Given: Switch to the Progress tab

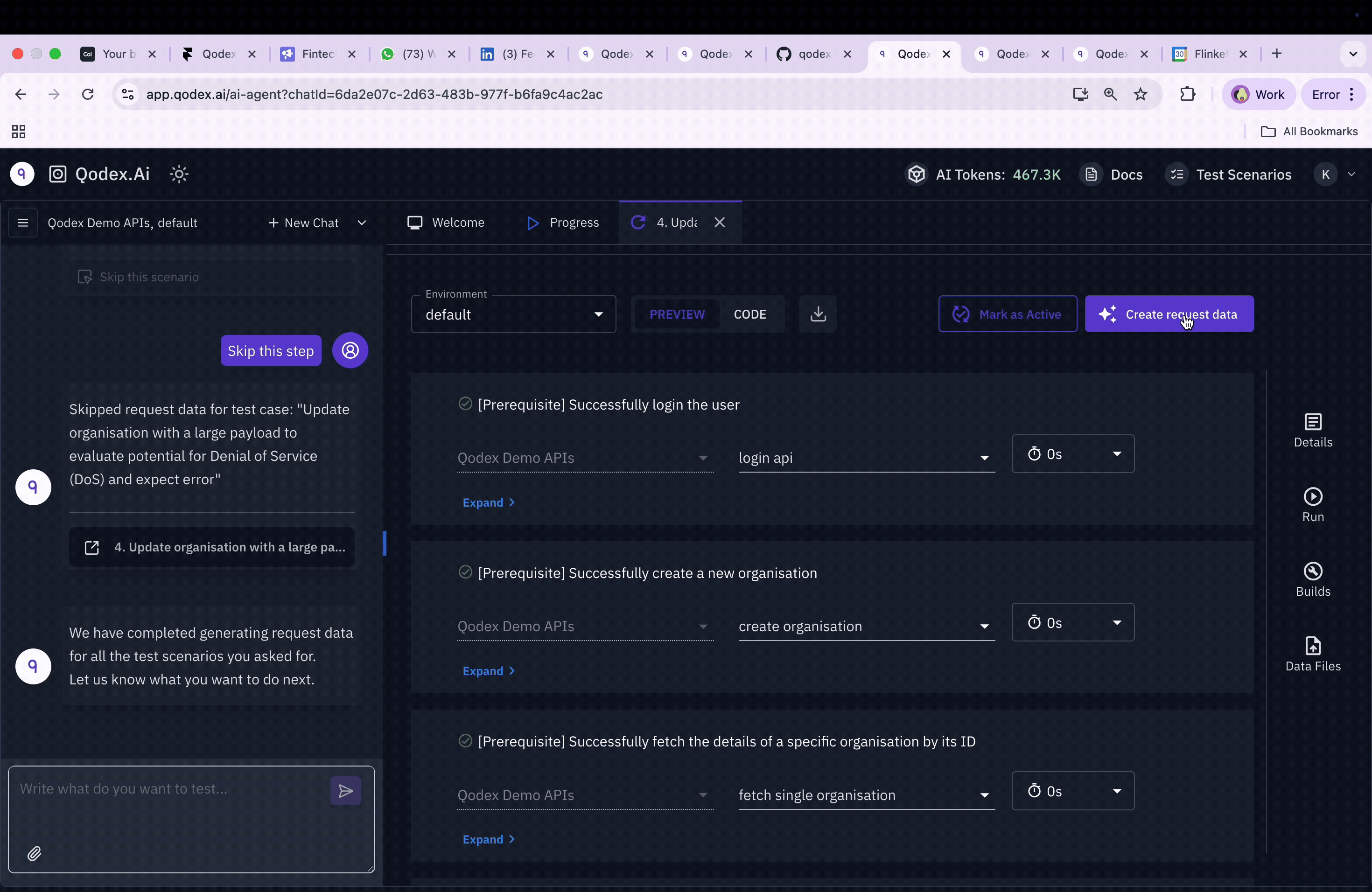Looking at the screenshot, I should tap(563, 223).
